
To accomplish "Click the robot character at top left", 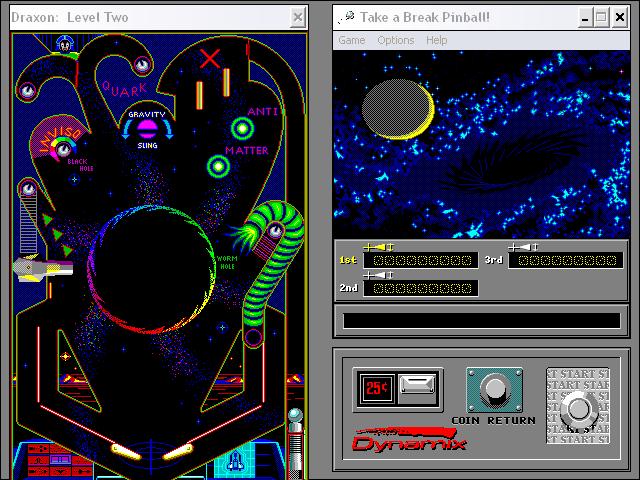I will [x=64, y=44].
